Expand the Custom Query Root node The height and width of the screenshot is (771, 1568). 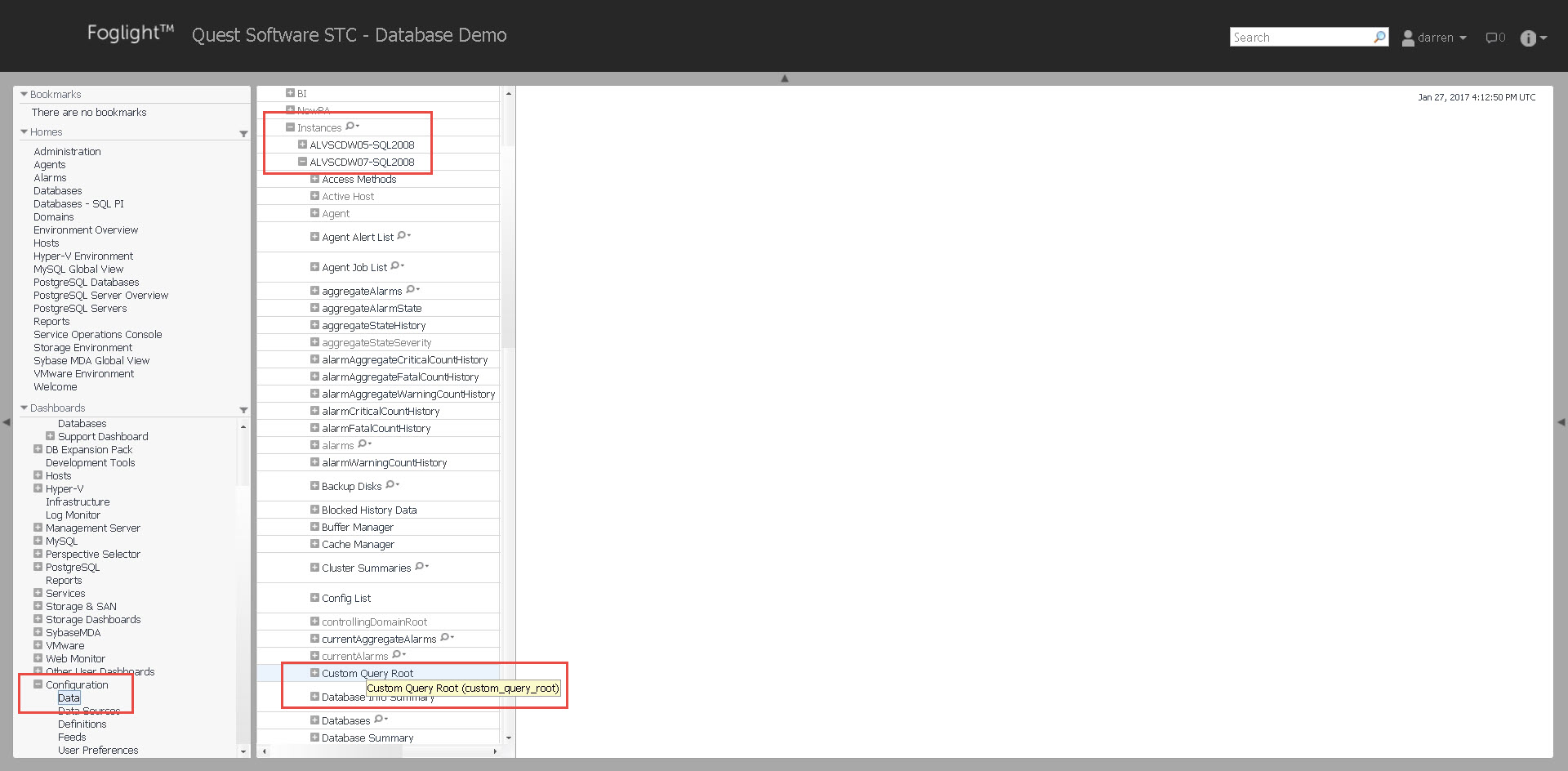314,673
